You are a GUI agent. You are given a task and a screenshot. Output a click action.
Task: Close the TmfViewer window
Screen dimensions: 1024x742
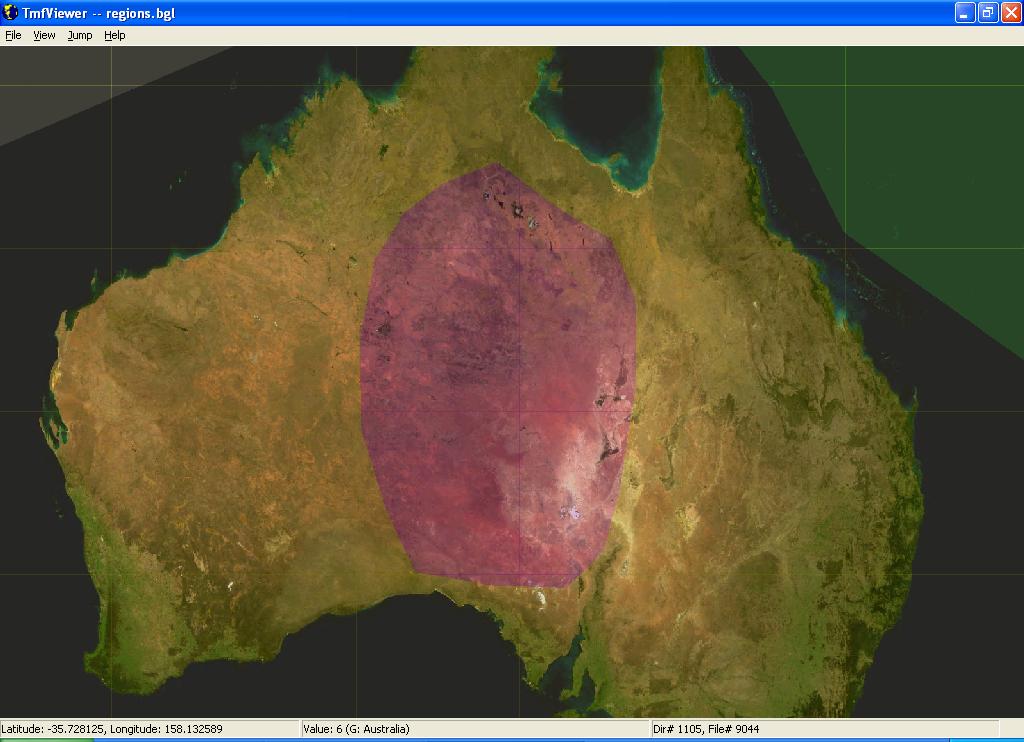(x=1011, y=12)
